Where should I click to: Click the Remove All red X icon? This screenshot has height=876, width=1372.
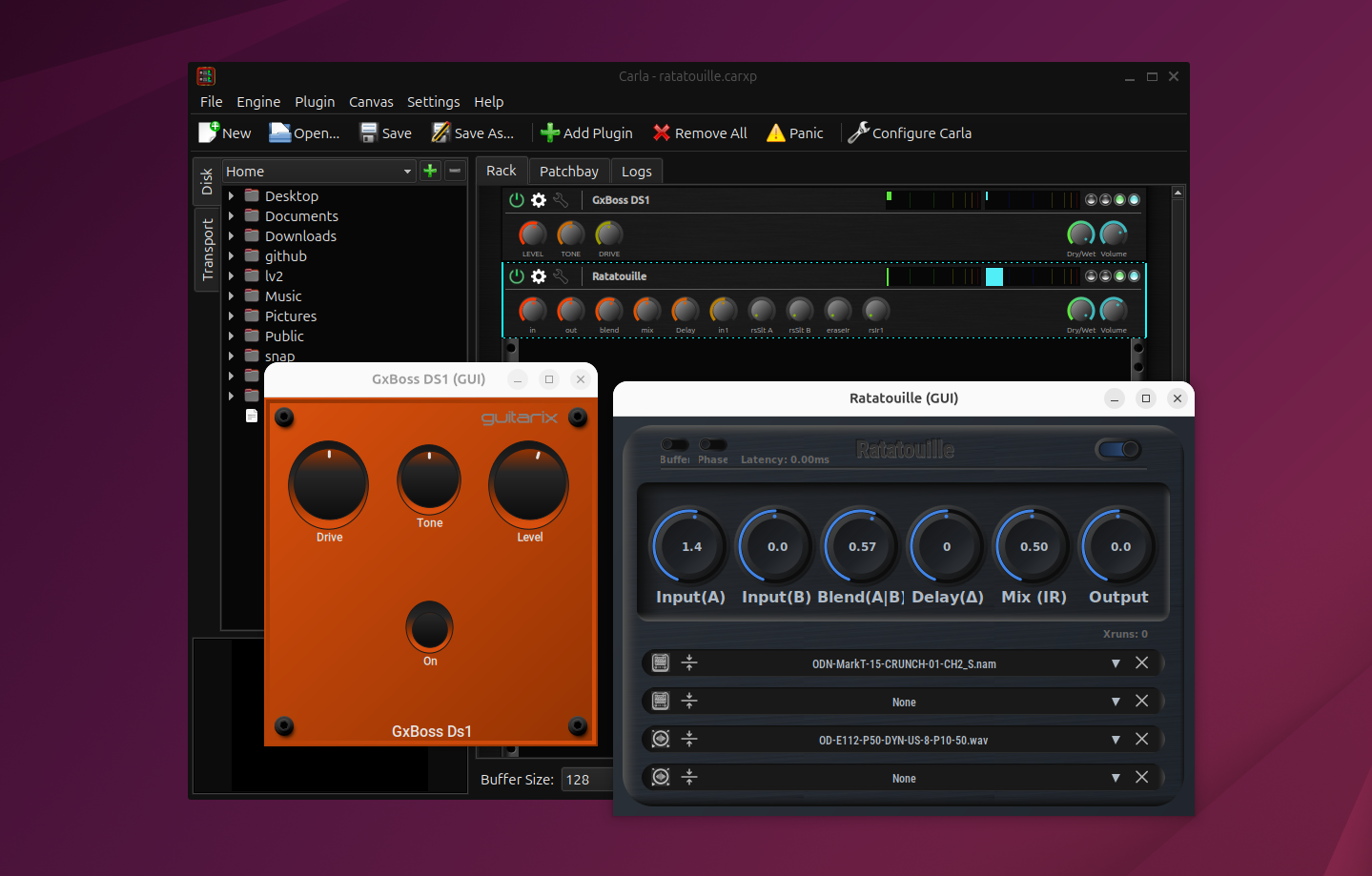[x=661, y=133]
